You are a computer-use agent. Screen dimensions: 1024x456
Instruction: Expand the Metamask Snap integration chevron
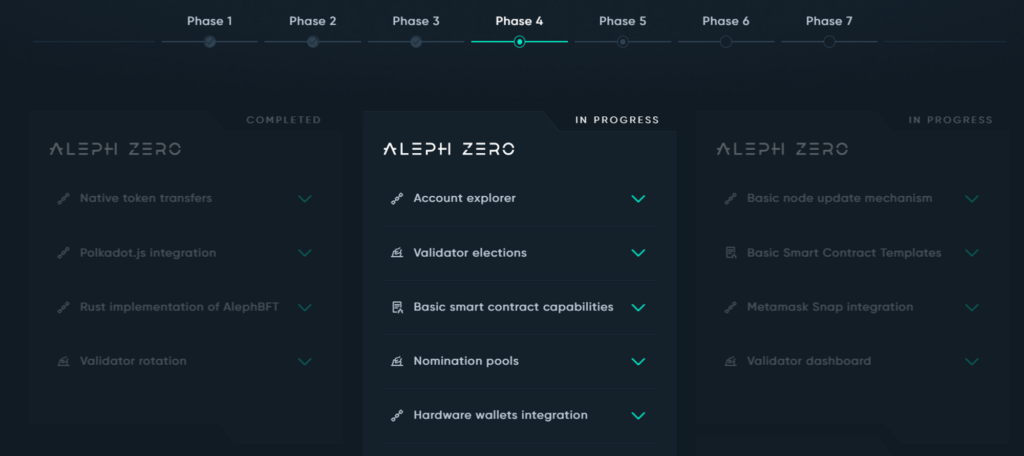click(x=972, y=307)
